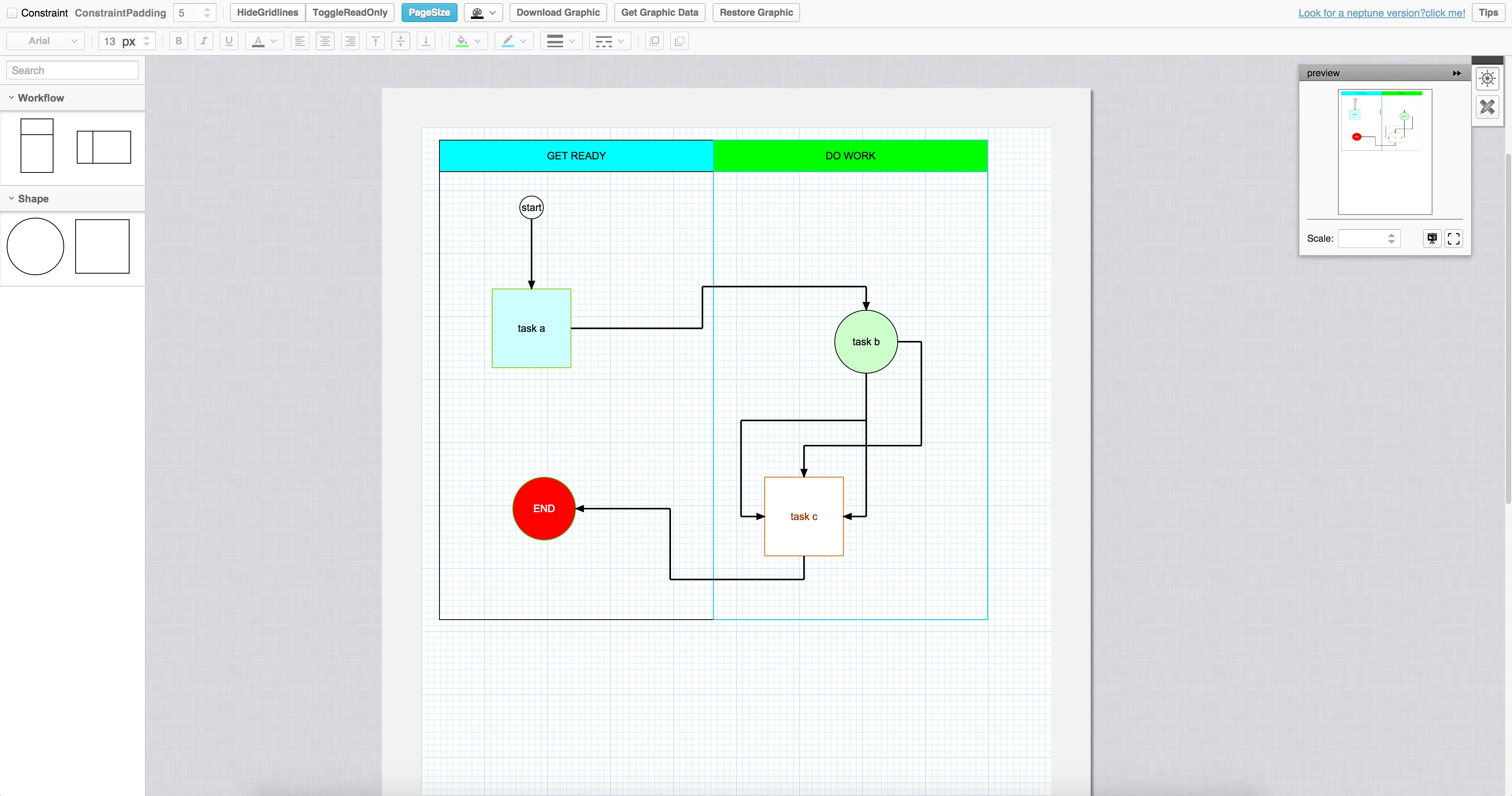Click the bring to front icon
1512x796 pixels.
pyautogui.click(x=654, y=41)
